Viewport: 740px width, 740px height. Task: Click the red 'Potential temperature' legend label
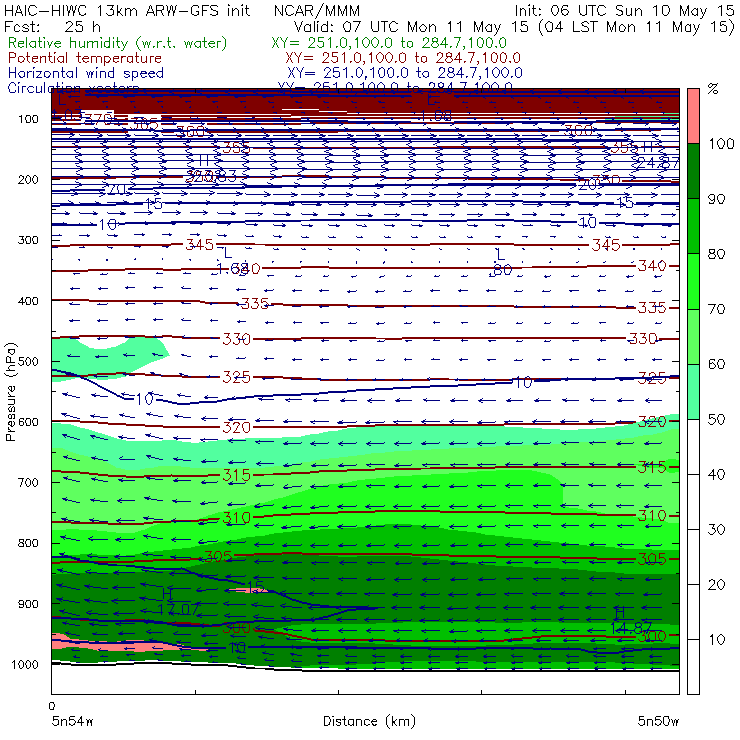[x=85, y=58]
